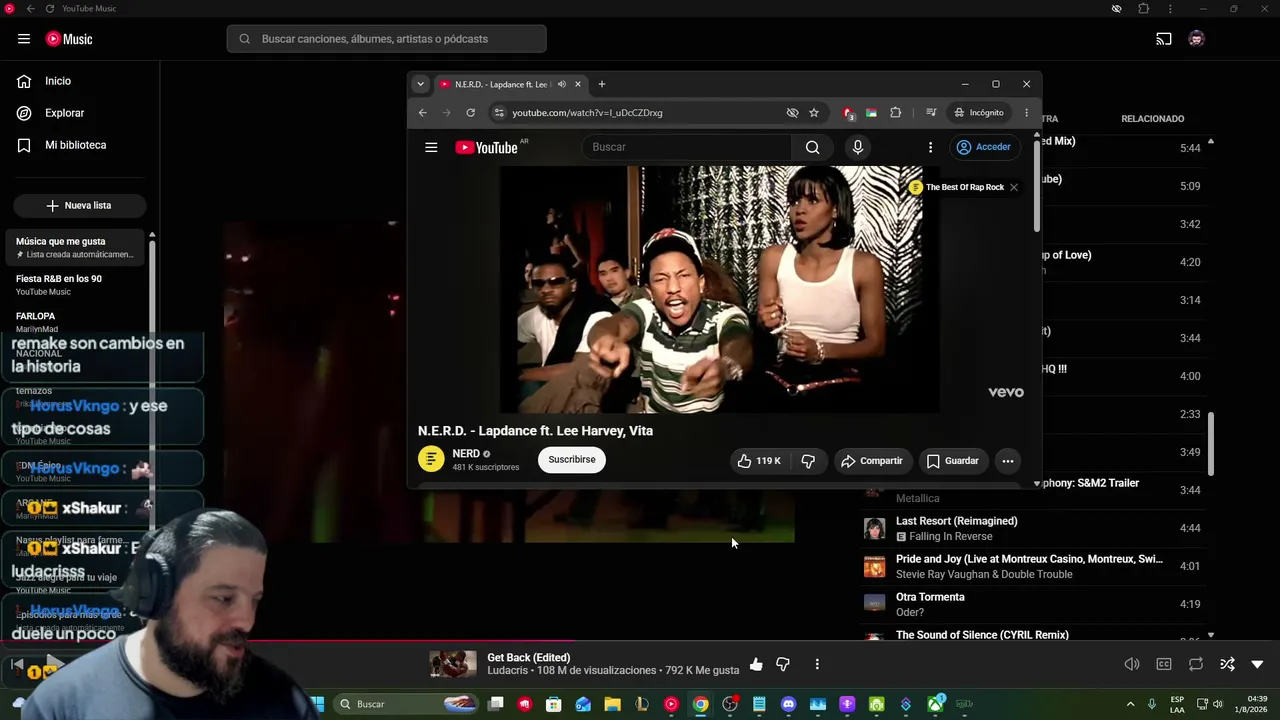The width and height of the screenshot is (1280, 720).
Task: Toggle the player bar volume icon
Action: (x=1132, y=664)
